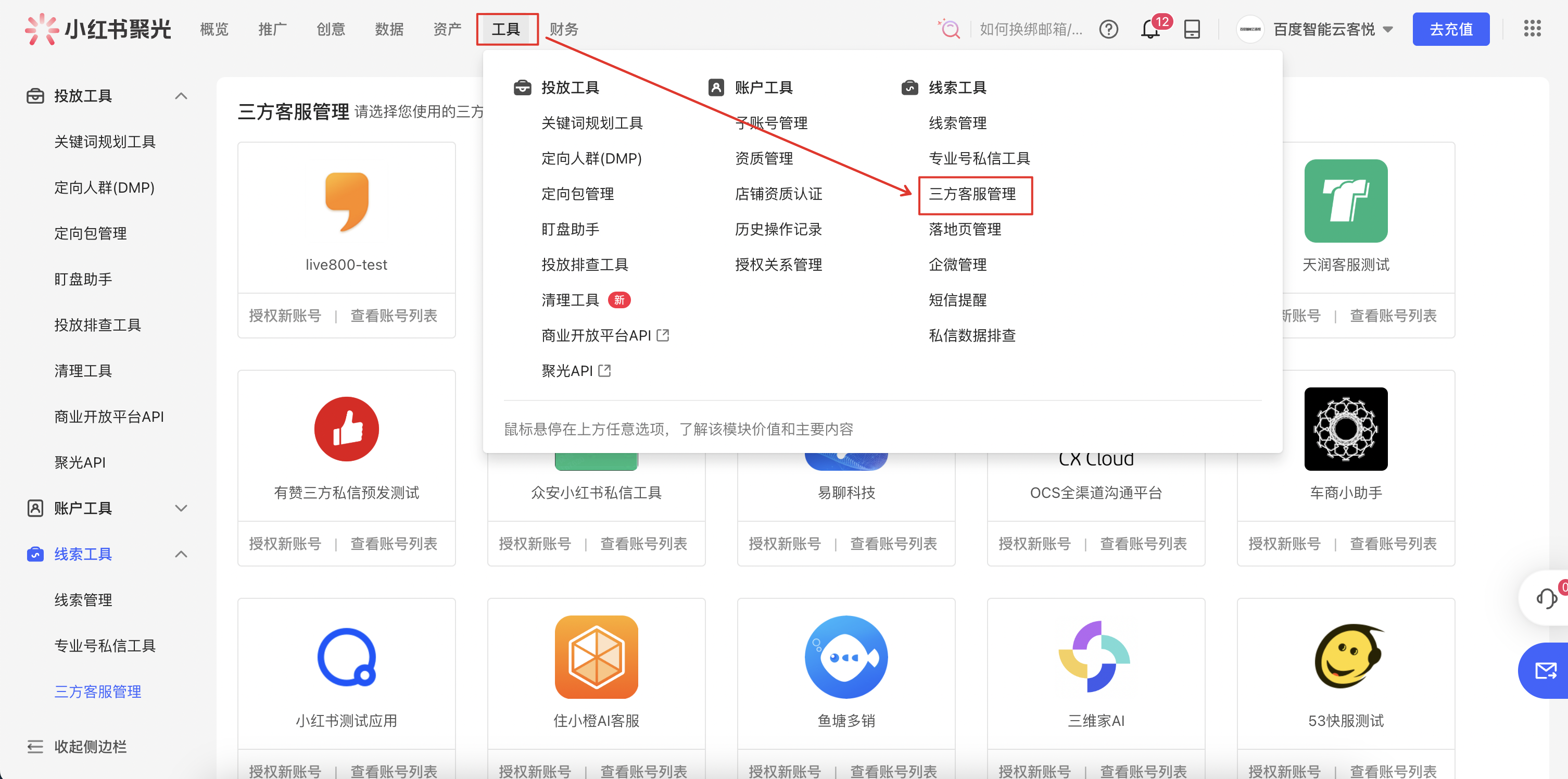Click 授权新账号 under live800-test
This screenshot has height=779, width=1568.
click(x=284, y=316)
